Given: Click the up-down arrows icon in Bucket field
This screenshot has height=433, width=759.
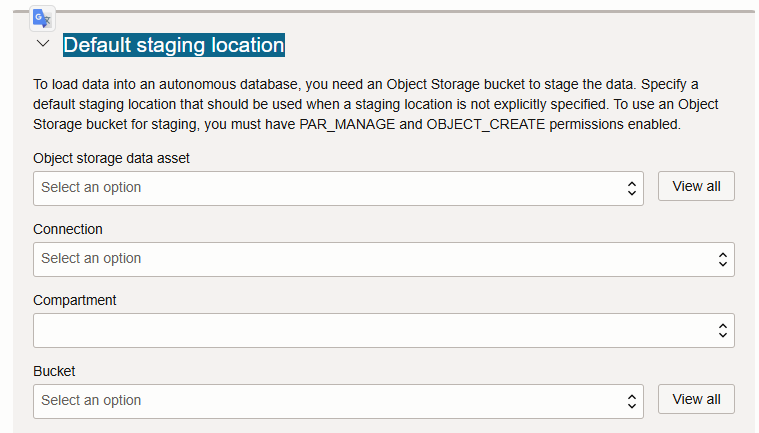Looking at the screenshot, I should (632, 401).
